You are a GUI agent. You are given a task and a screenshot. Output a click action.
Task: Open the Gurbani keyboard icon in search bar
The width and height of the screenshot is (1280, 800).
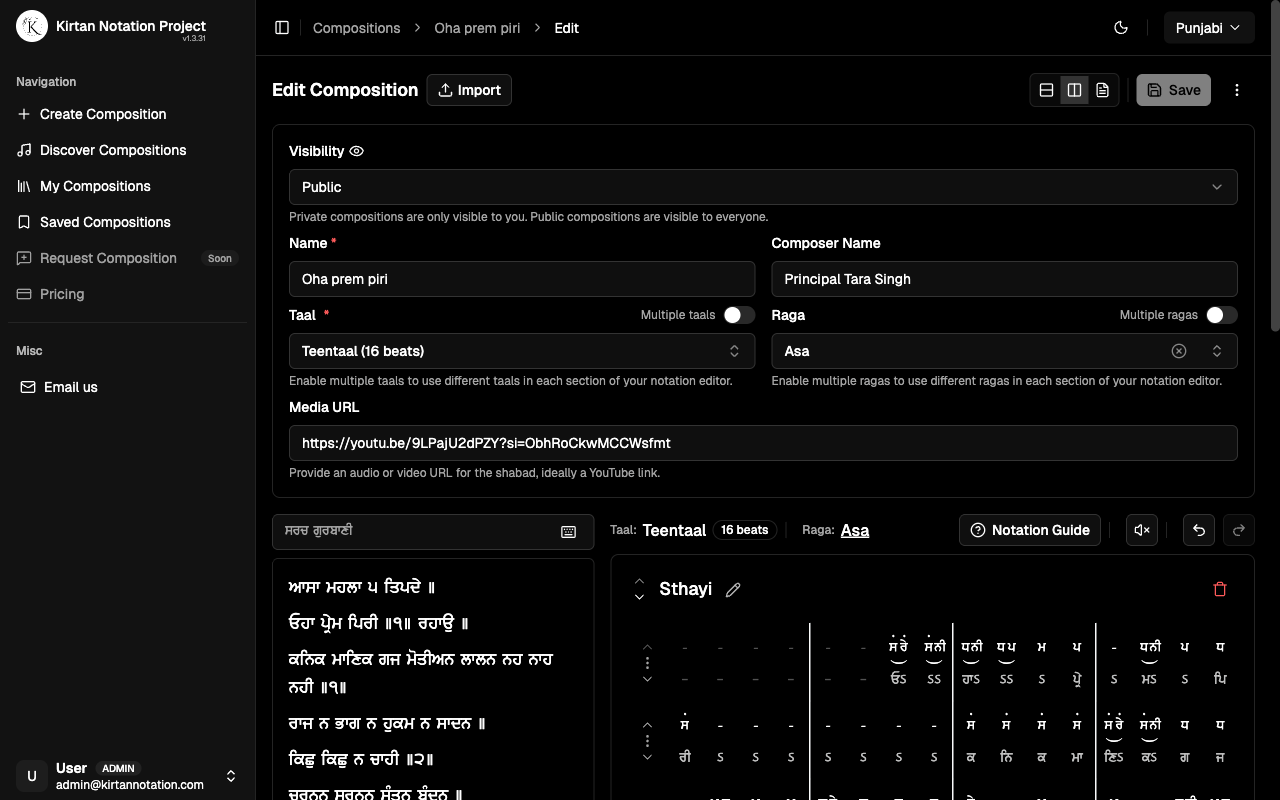point(568,532)
